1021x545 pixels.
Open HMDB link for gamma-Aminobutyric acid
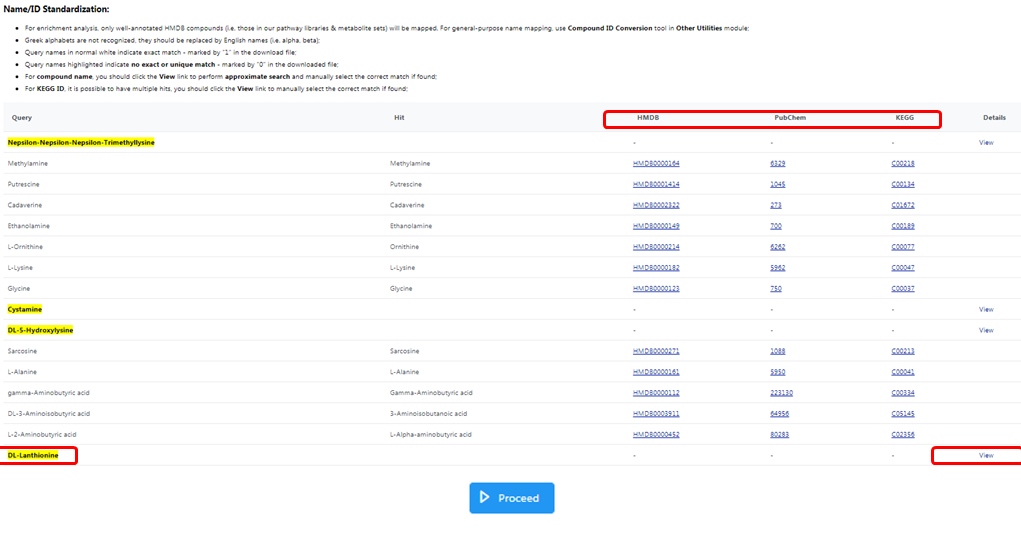tap(655, 393)
